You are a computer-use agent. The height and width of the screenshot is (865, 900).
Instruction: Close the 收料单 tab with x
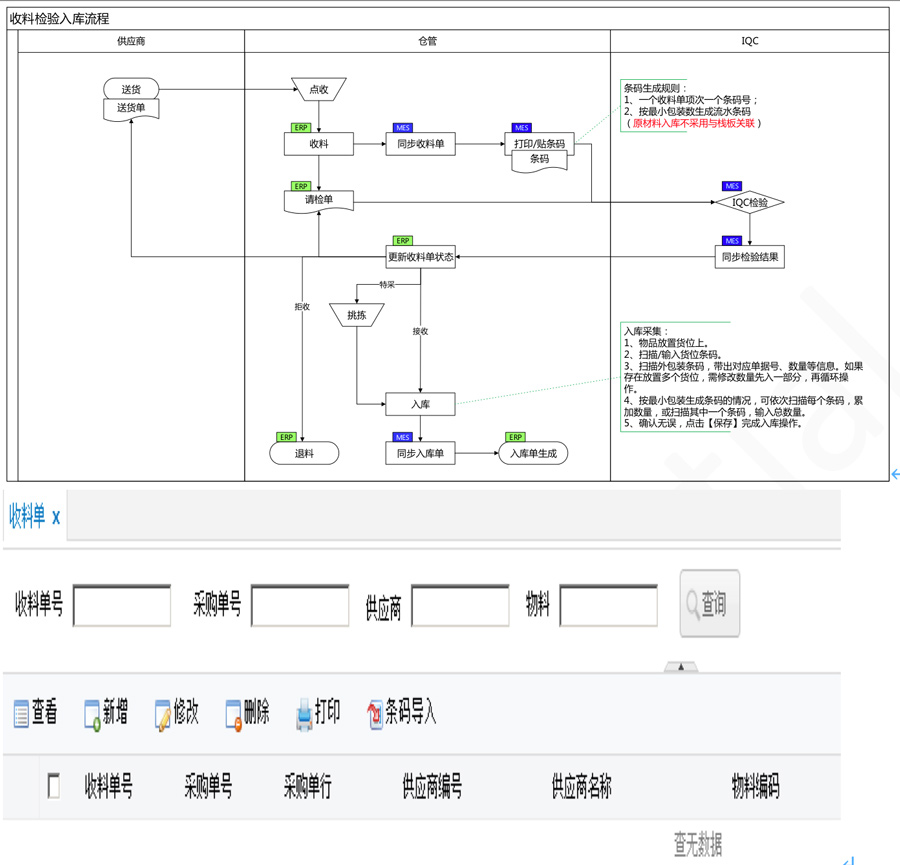tap(56, 517)
